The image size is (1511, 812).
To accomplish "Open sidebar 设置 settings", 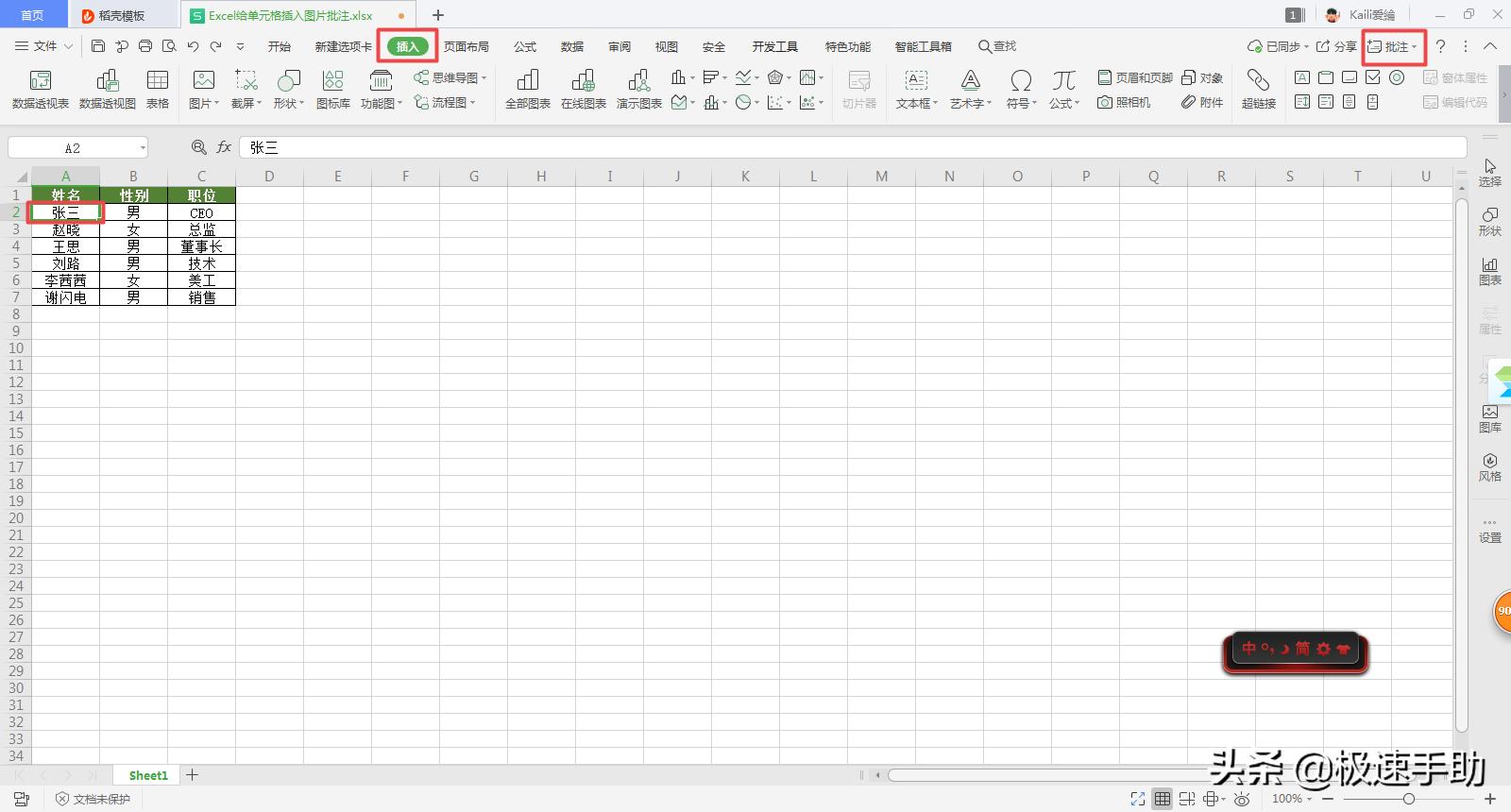I will click(x=1489, y=531).
